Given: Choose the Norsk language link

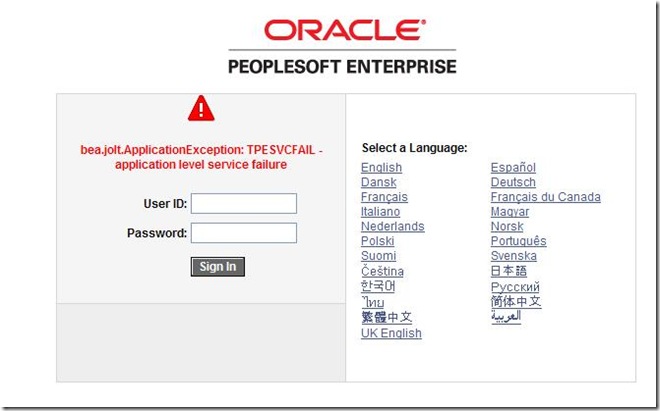Looking at the screenshot, I should pos(507,227).
